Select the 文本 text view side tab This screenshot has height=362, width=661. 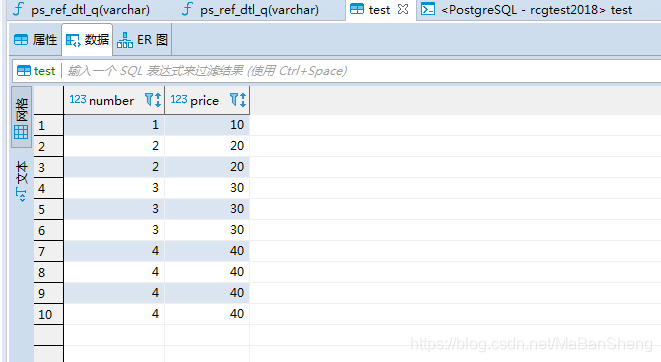(21, 180)
